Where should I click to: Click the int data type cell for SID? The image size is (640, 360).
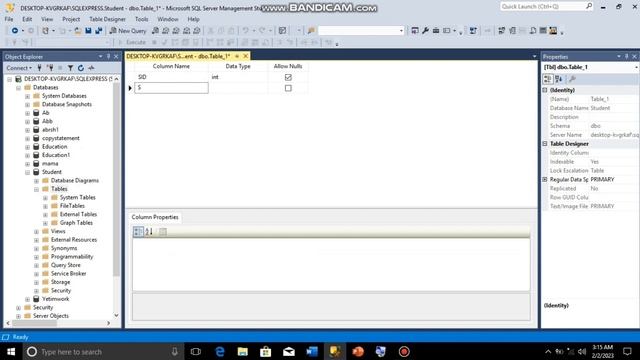pos(238,77)
